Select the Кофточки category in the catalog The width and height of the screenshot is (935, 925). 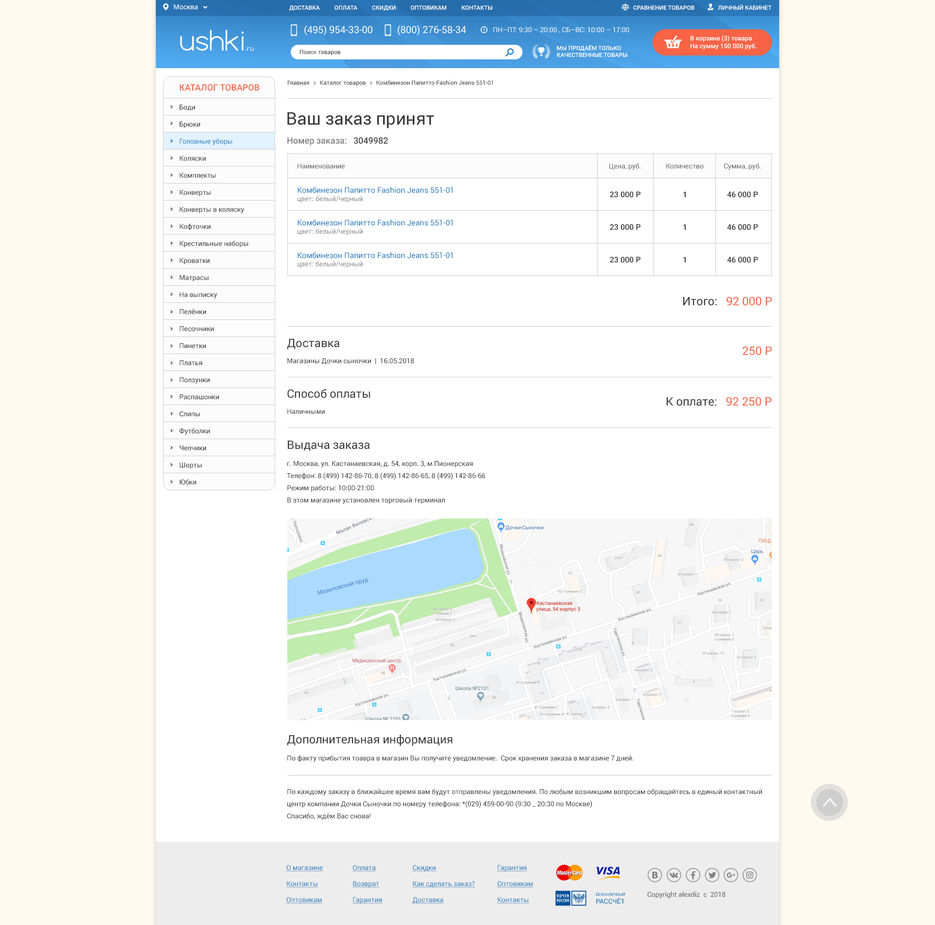219,227
